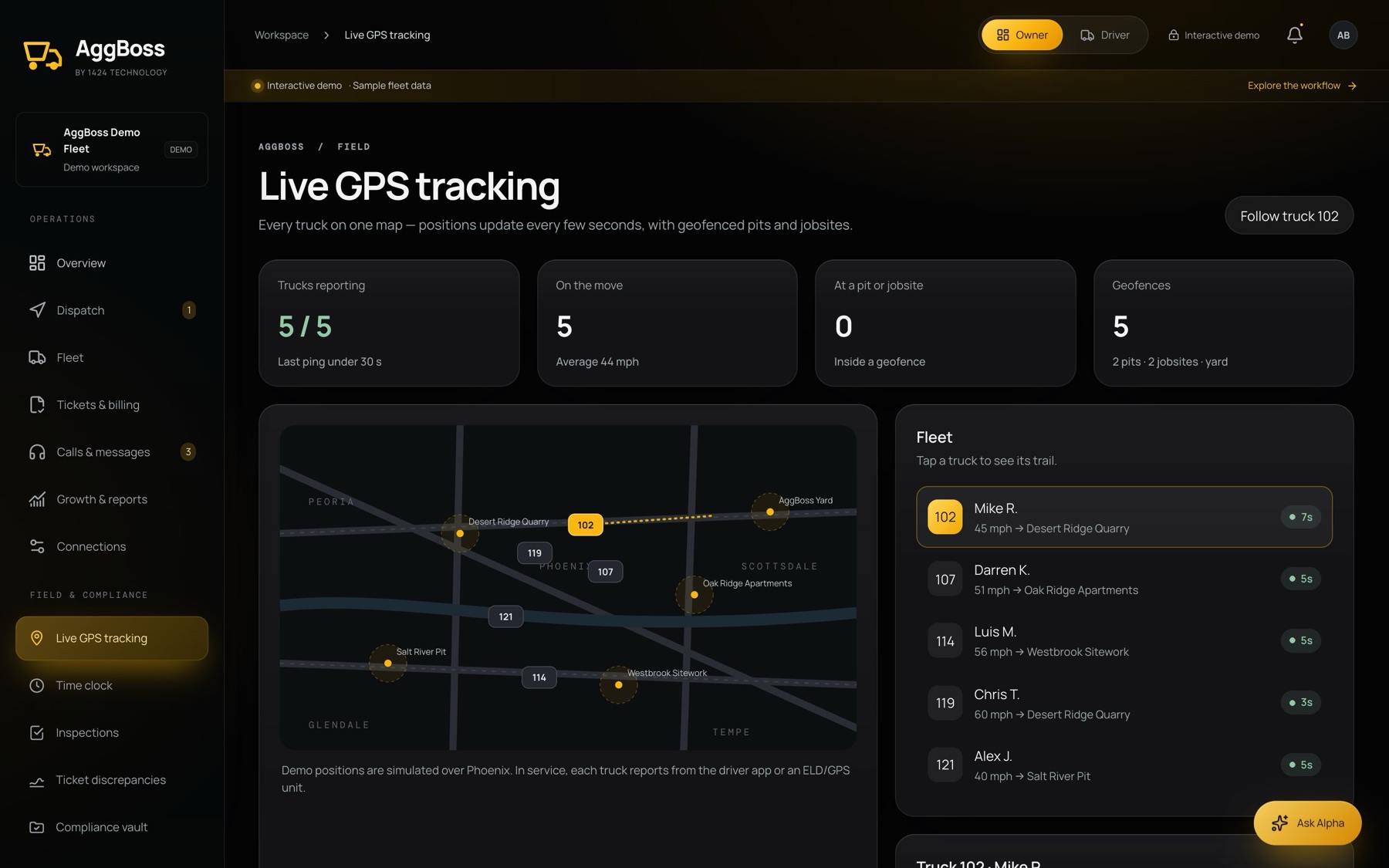Click the Westbrook Sitework geofence pin

[618, 684]
